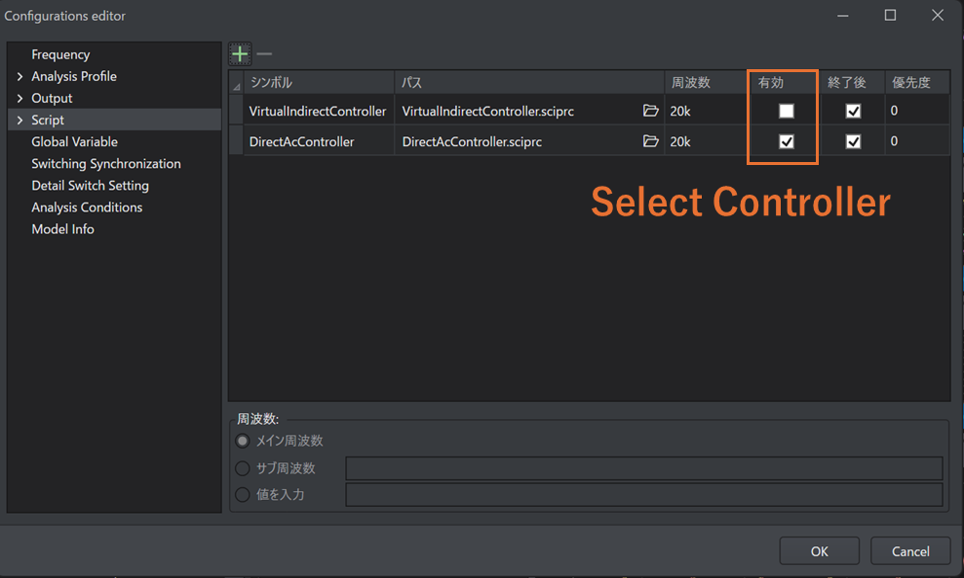
Task: Click the green plus add script icon
Action: (x=240, y=54)
